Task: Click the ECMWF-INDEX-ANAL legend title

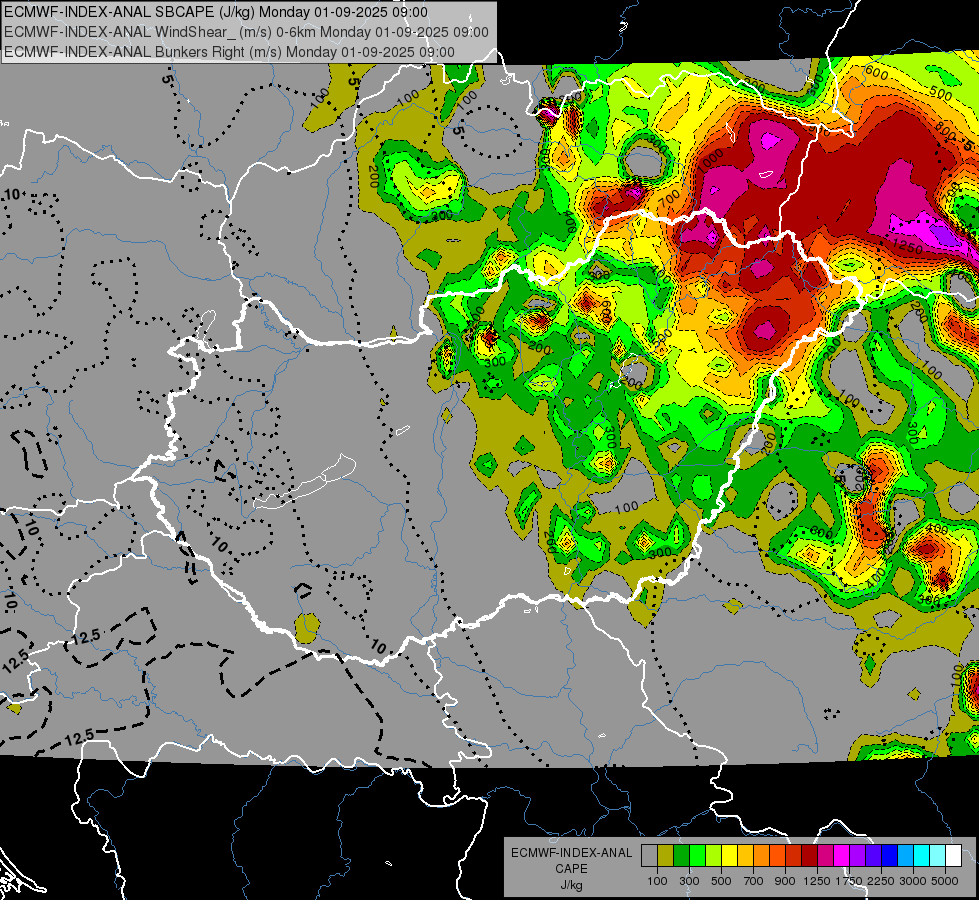Action: 571,853
